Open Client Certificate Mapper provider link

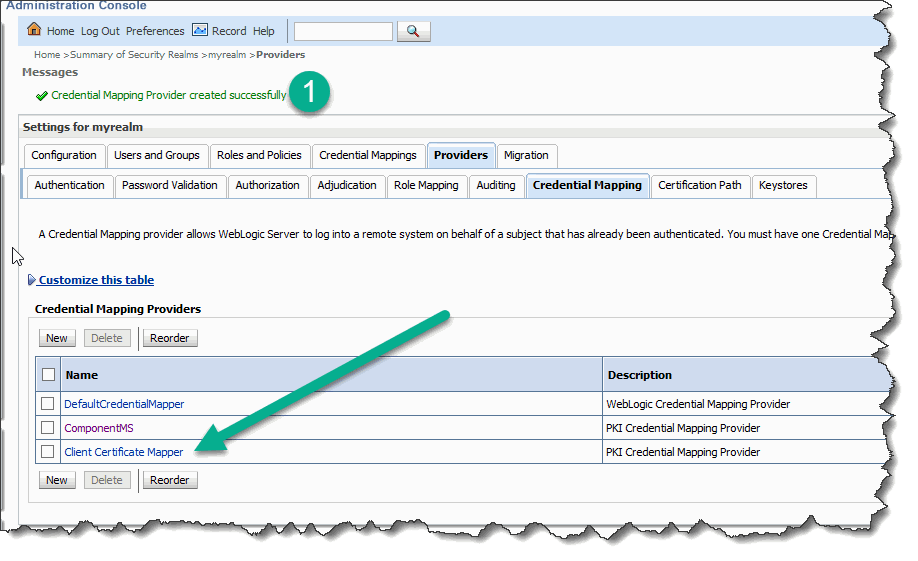(x=124, y=452)
